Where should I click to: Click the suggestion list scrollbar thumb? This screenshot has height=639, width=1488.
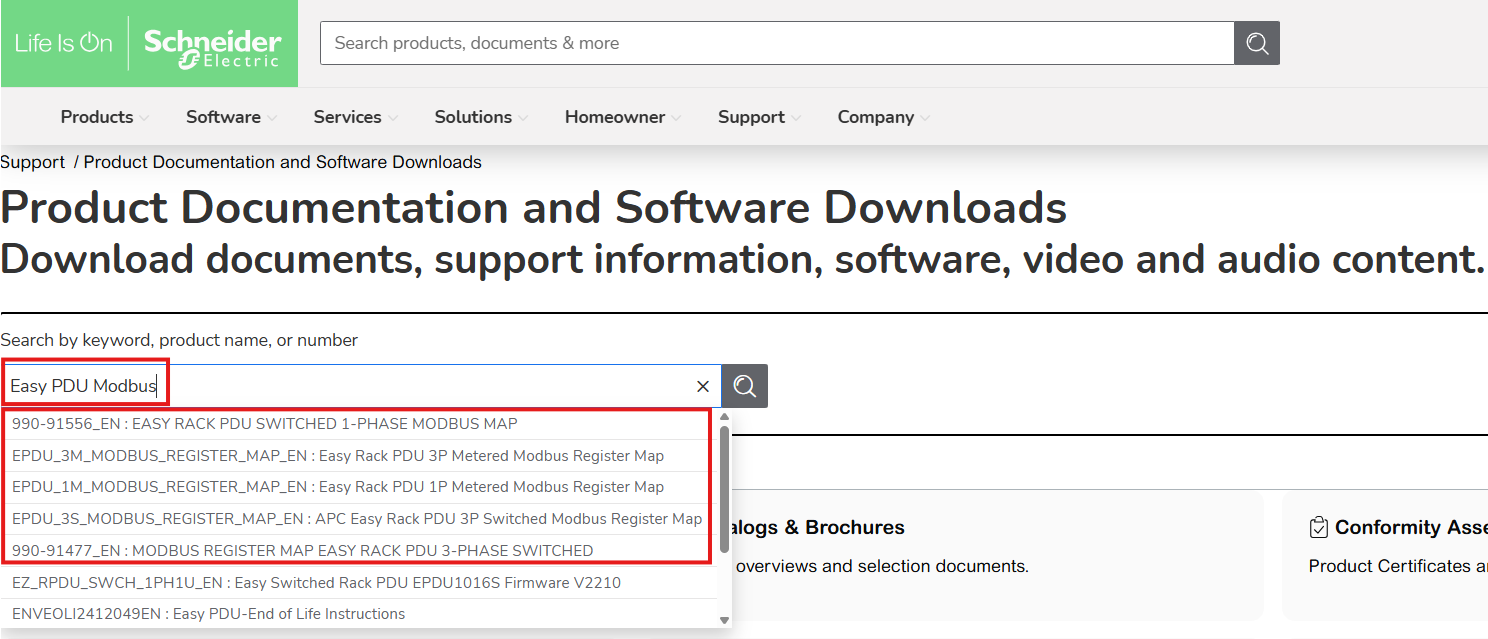click(725, 490)
